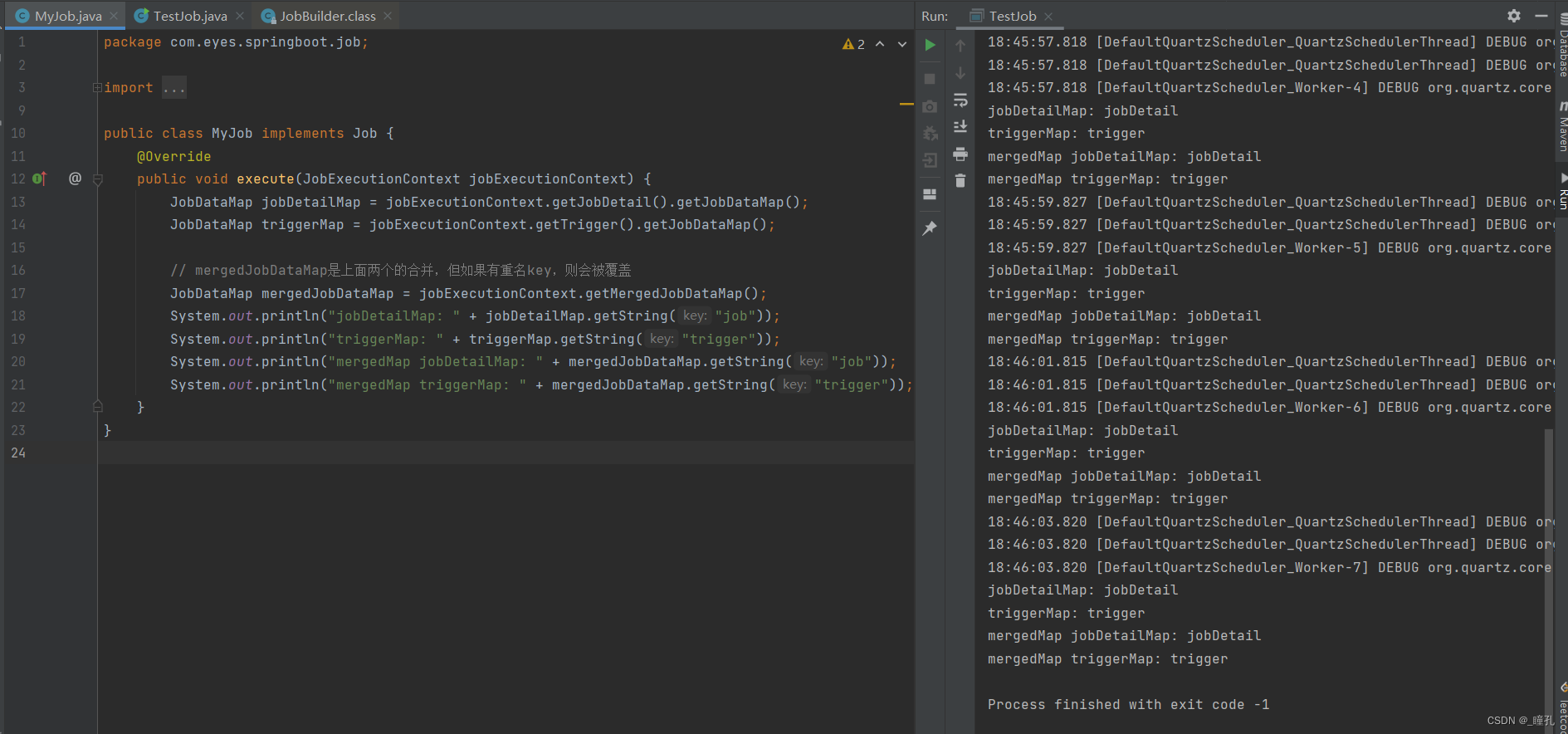Click 'public class MyJob implements Job' line
Image resolution: width=1568 pixels, height=734 pixels.
pyautogui.click(x=249, y=133)
